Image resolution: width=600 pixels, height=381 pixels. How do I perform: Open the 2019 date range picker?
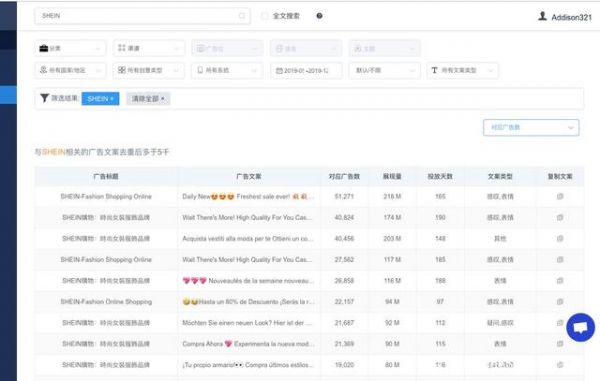[306, 70]
